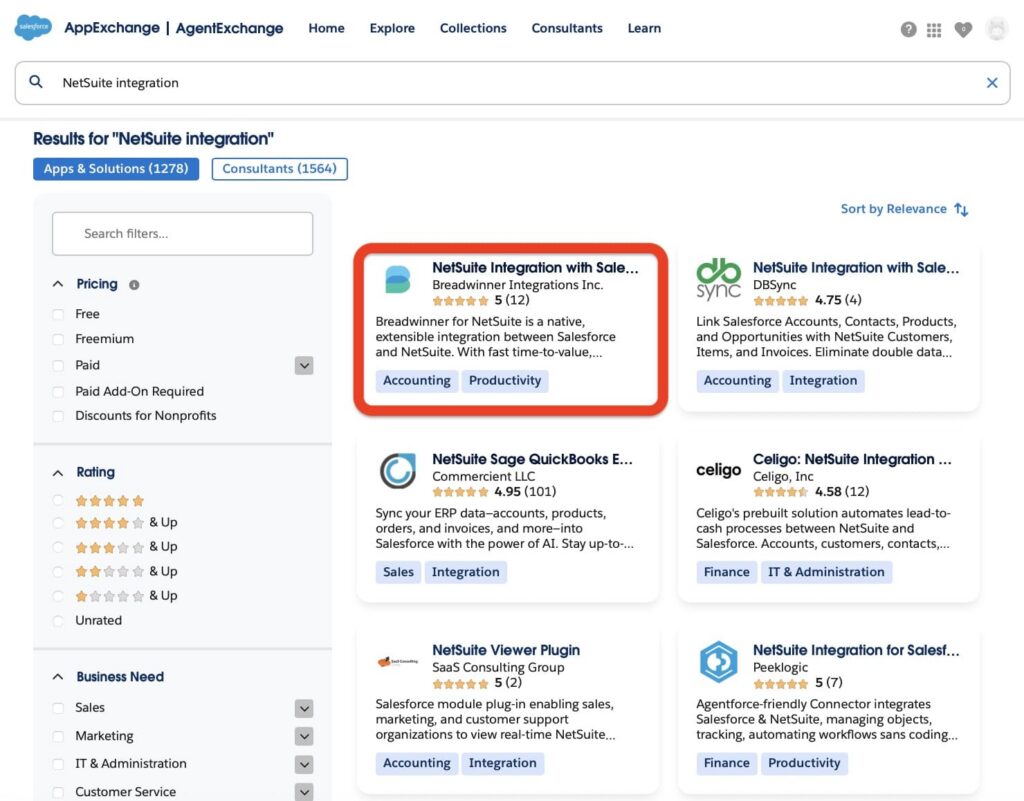Open the help question mark icon

point(908,30)
